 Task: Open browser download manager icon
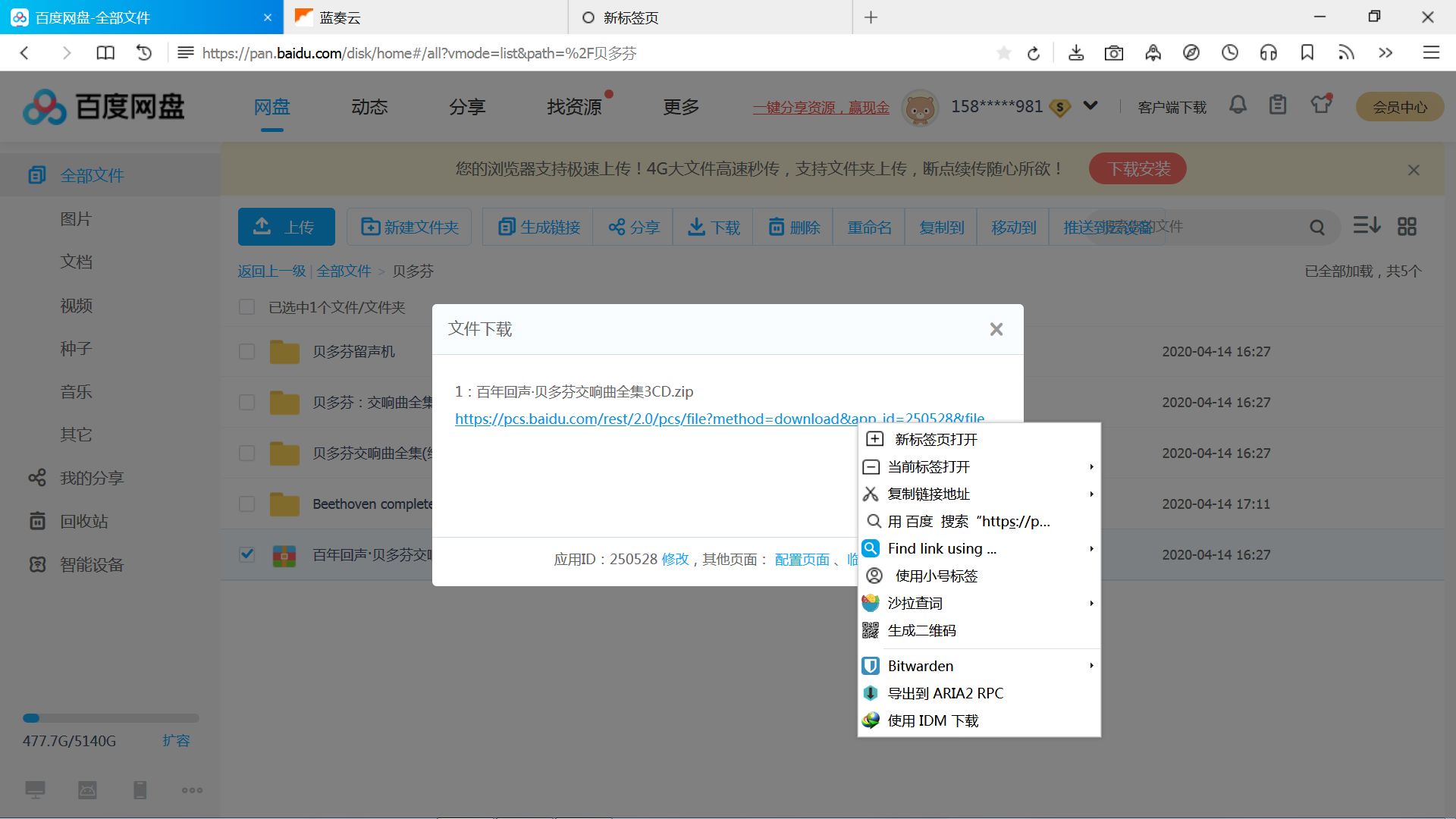click(1075, 53)
